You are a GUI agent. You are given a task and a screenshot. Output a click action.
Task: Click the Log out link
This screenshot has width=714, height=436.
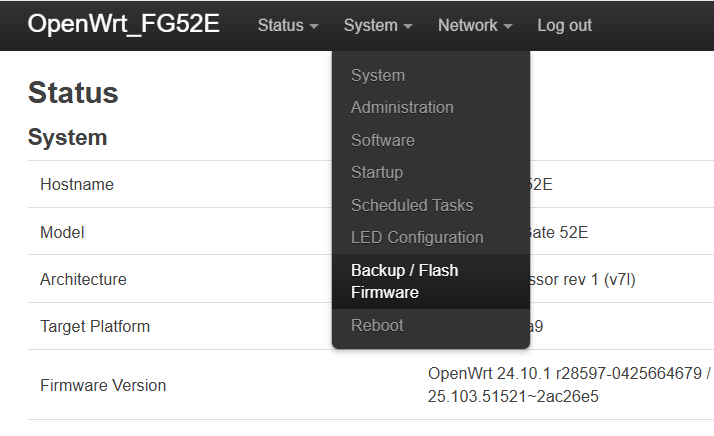point(564,25)
